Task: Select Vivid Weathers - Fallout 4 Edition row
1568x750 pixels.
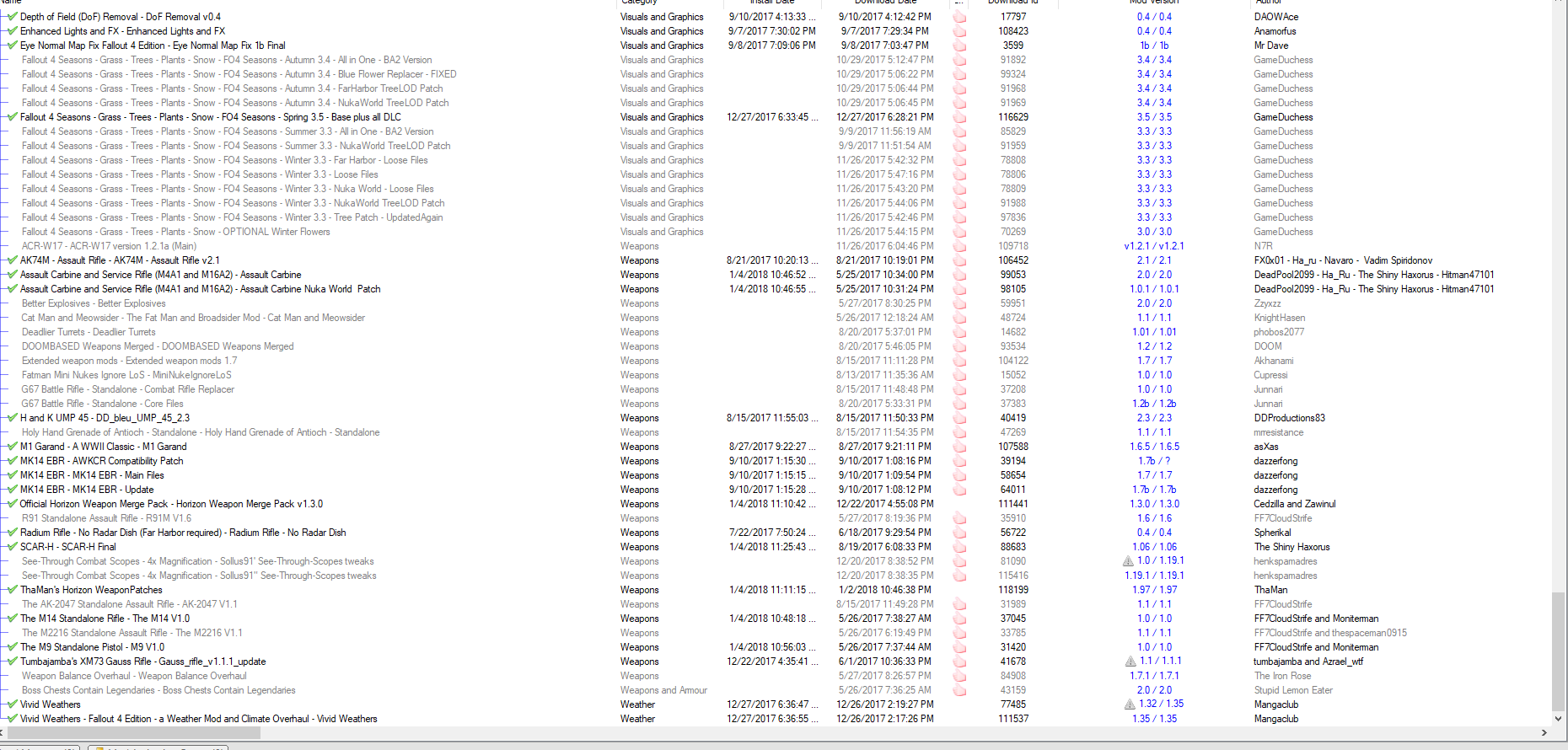Action: [x=199, y=719]
